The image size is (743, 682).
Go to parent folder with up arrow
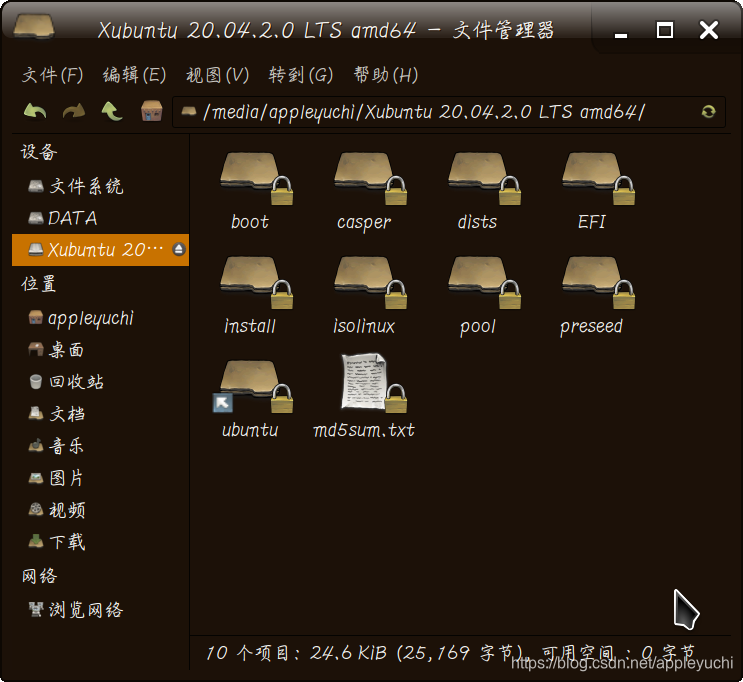(x=112, y=111)
